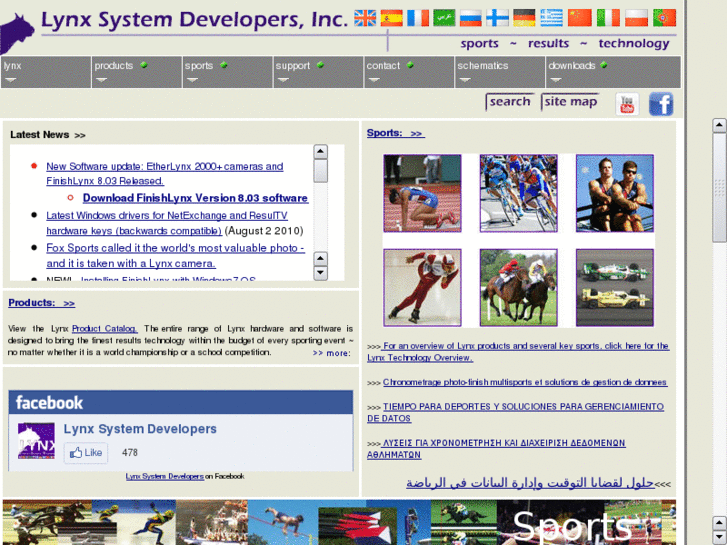Image resolution: width=727 pixels, height=545 pixels.
Task: Open Latest News >> heading
Action: pos(48,135)
